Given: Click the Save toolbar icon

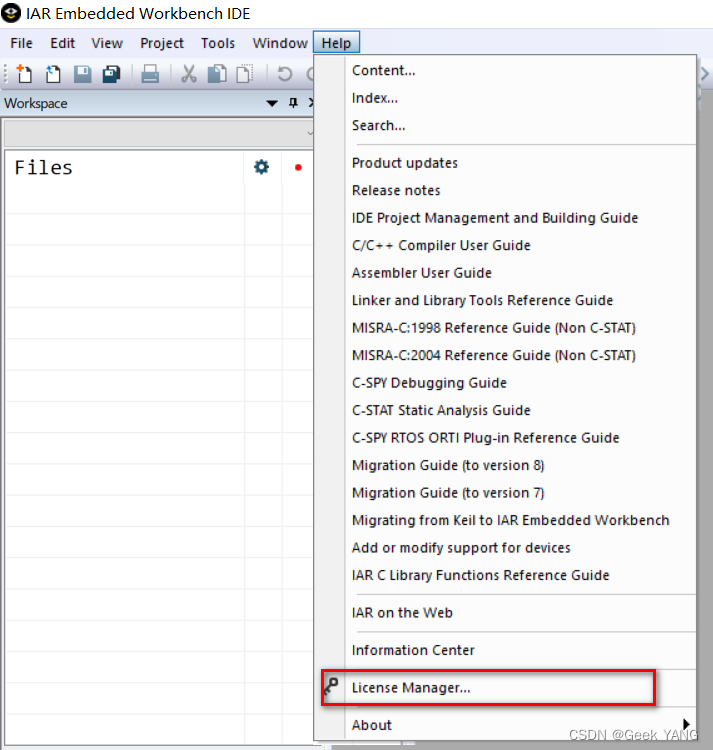Looking at the screenshot, I should coord(82,74).
